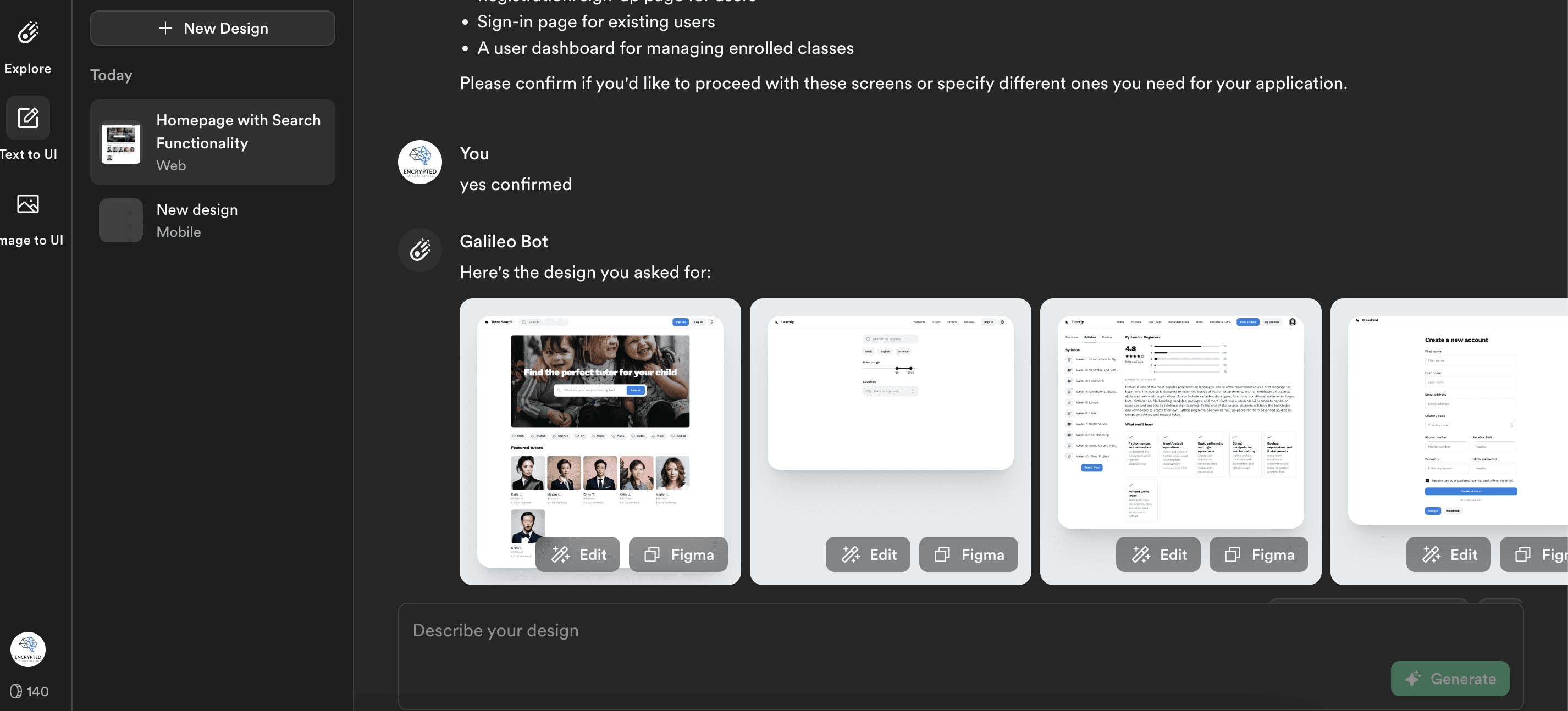
Task: Select the Text to UI icon
Action: (28, 118)
